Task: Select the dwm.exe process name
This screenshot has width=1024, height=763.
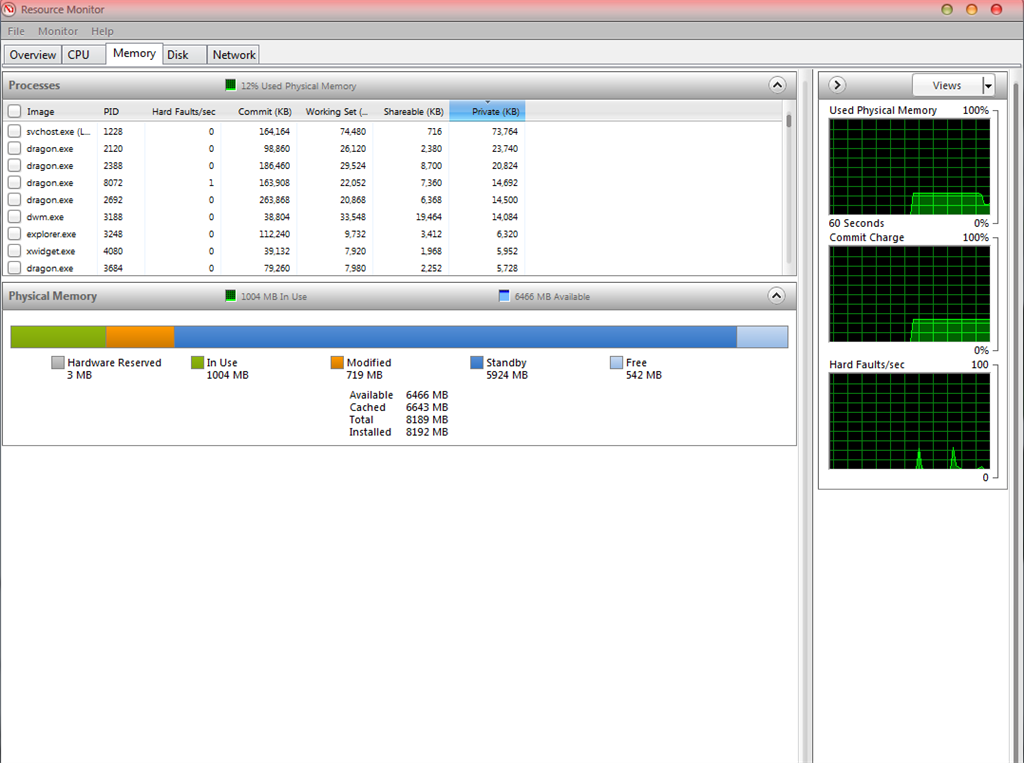Action: click(45, 217)
